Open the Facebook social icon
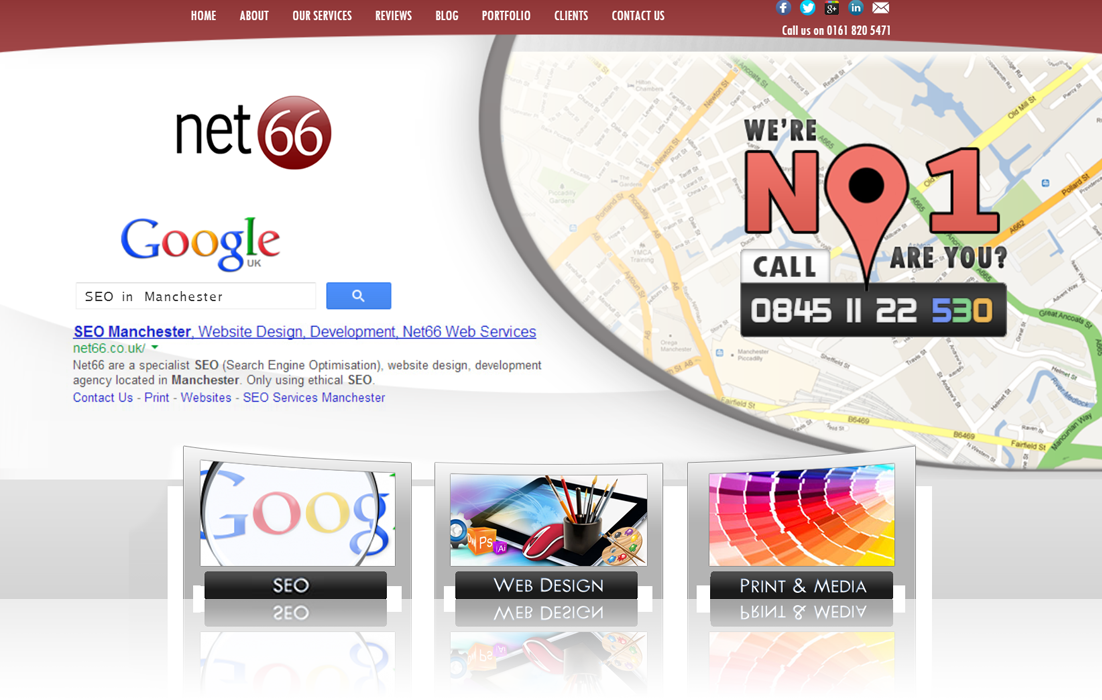Viewport: 1102px width, 700px height. pyautogui.click(x=784, y=8)
